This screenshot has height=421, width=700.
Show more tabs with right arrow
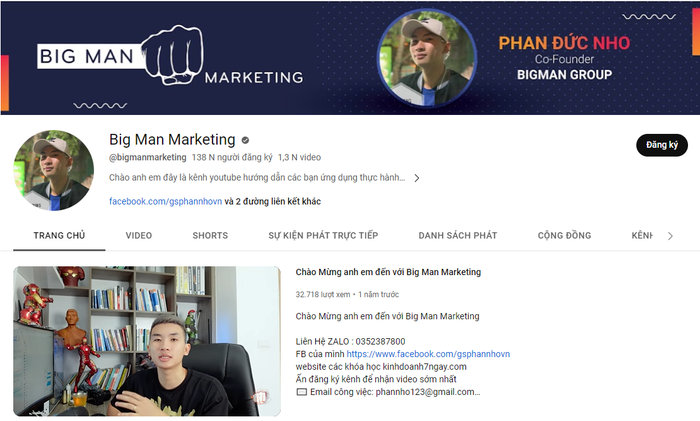tap(670, 236)
